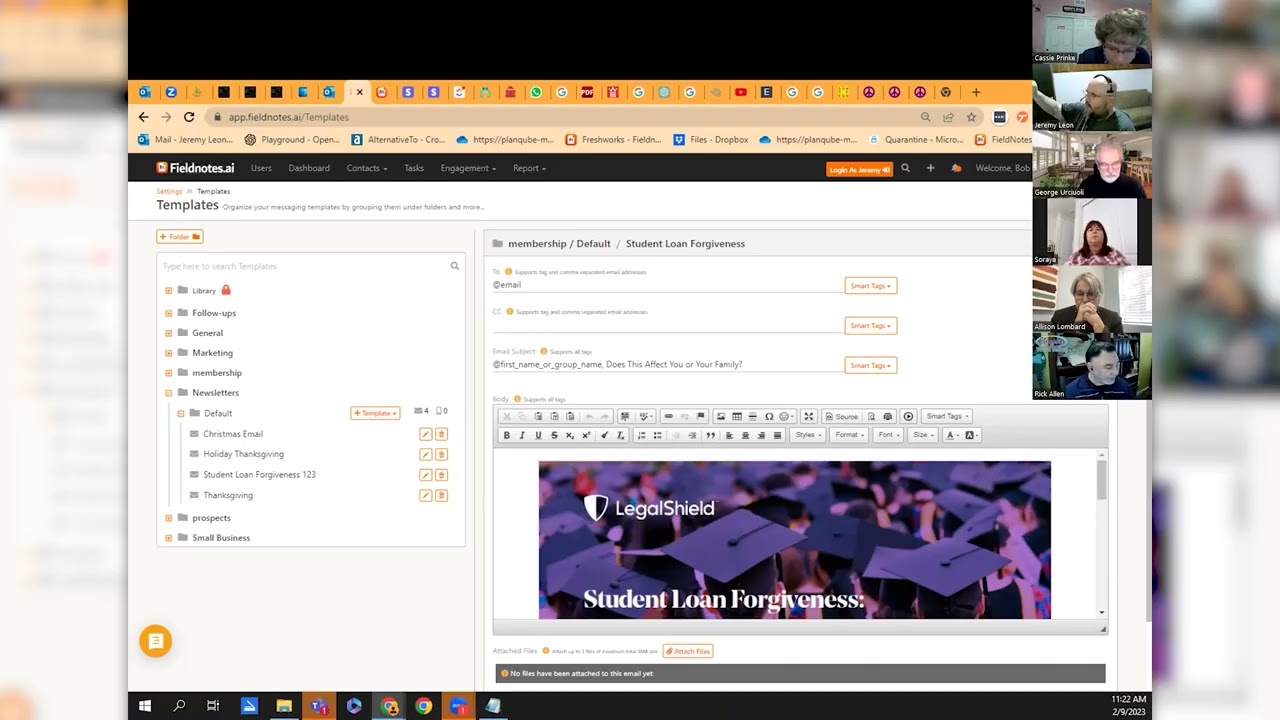Open the Report menu
Viewport: 1280px width, 720px height.
(529, 168)
